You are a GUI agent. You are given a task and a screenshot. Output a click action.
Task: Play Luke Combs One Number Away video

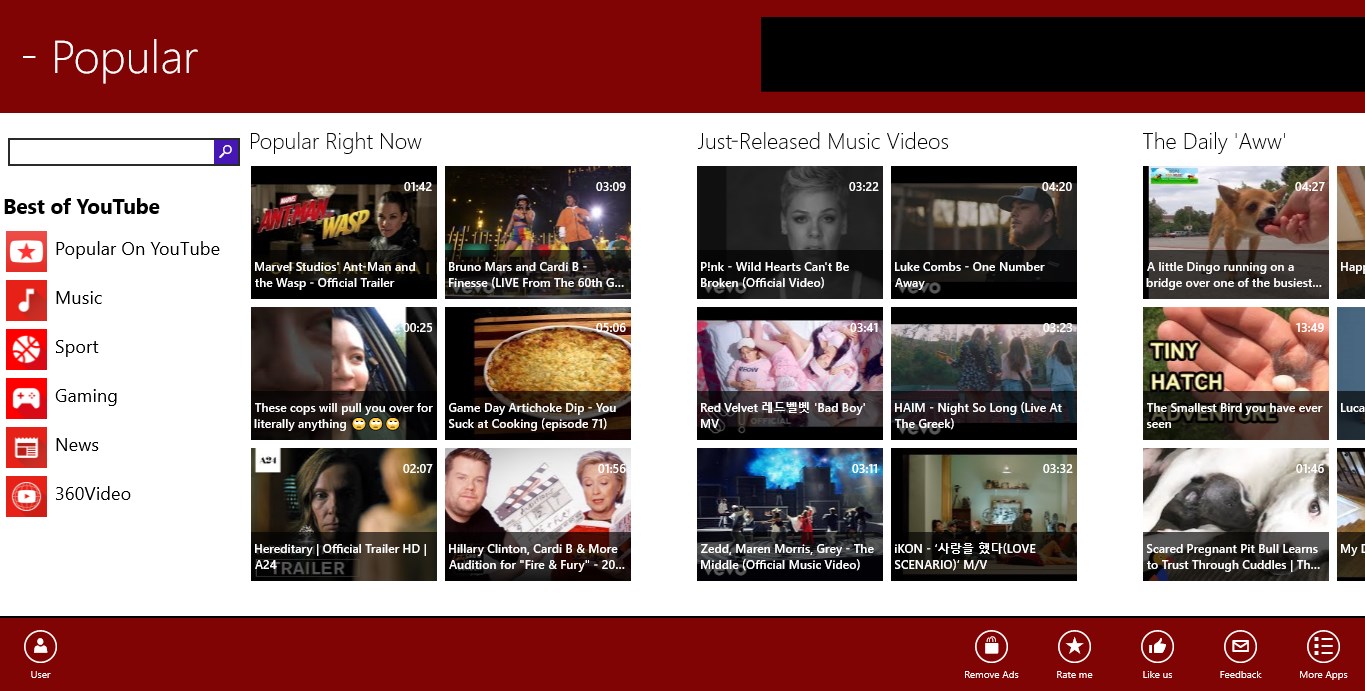tap(984, 232)
